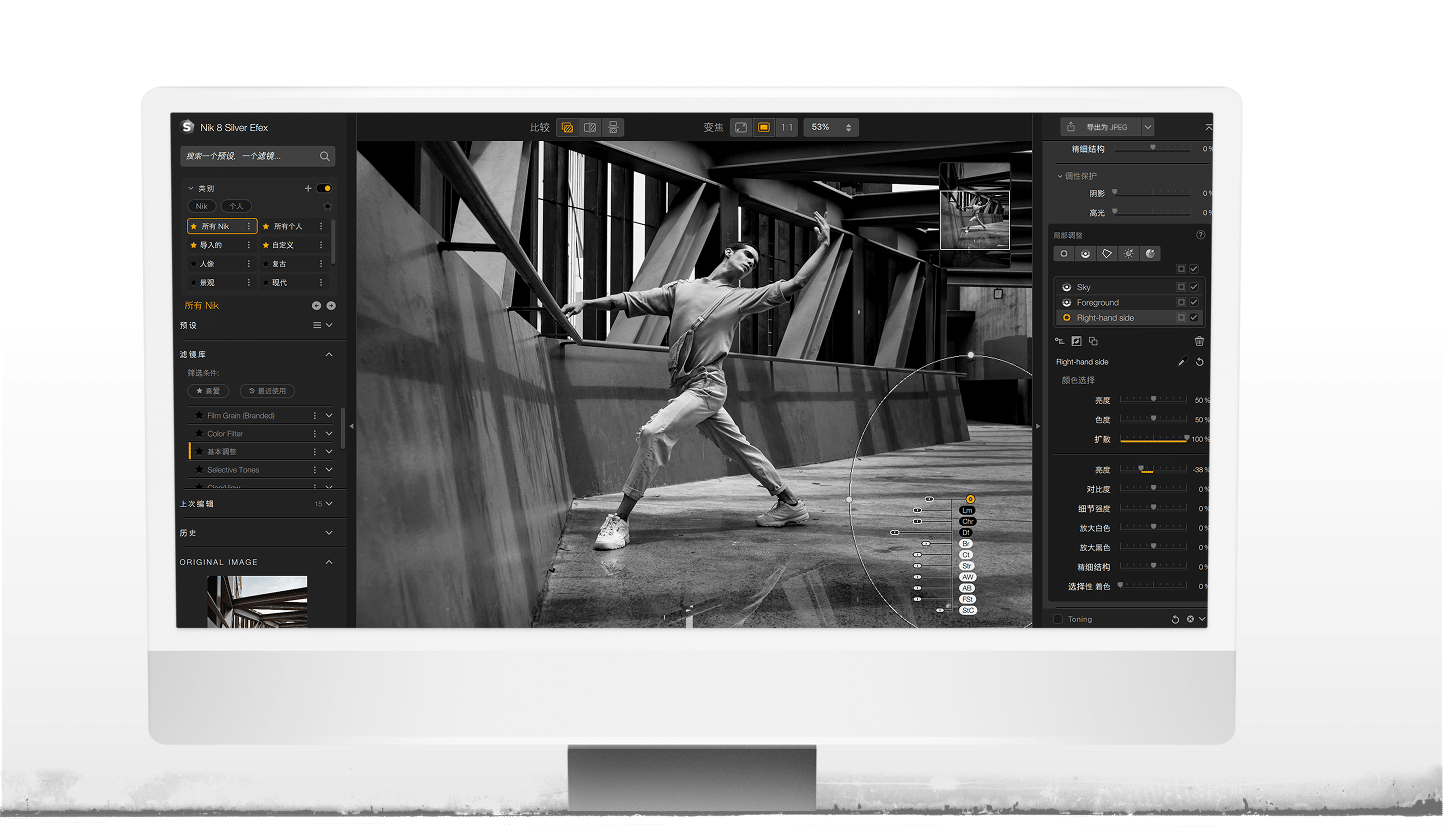Screen dimensions: 1443x828
Task: Select the side-by-side compare mode
Action: click(613, 127)
